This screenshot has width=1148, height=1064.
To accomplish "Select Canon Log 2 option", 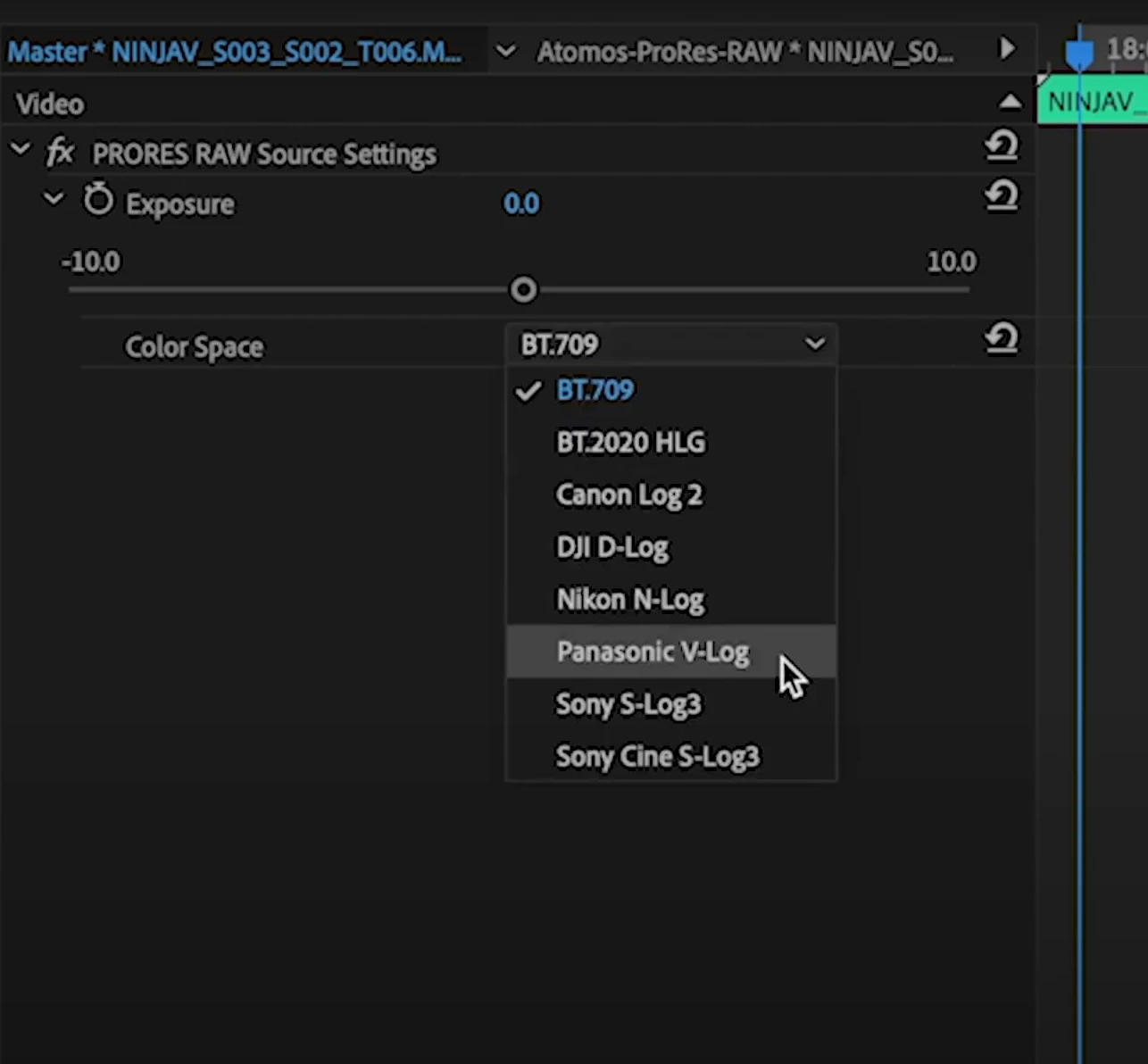I will [670, 495].
